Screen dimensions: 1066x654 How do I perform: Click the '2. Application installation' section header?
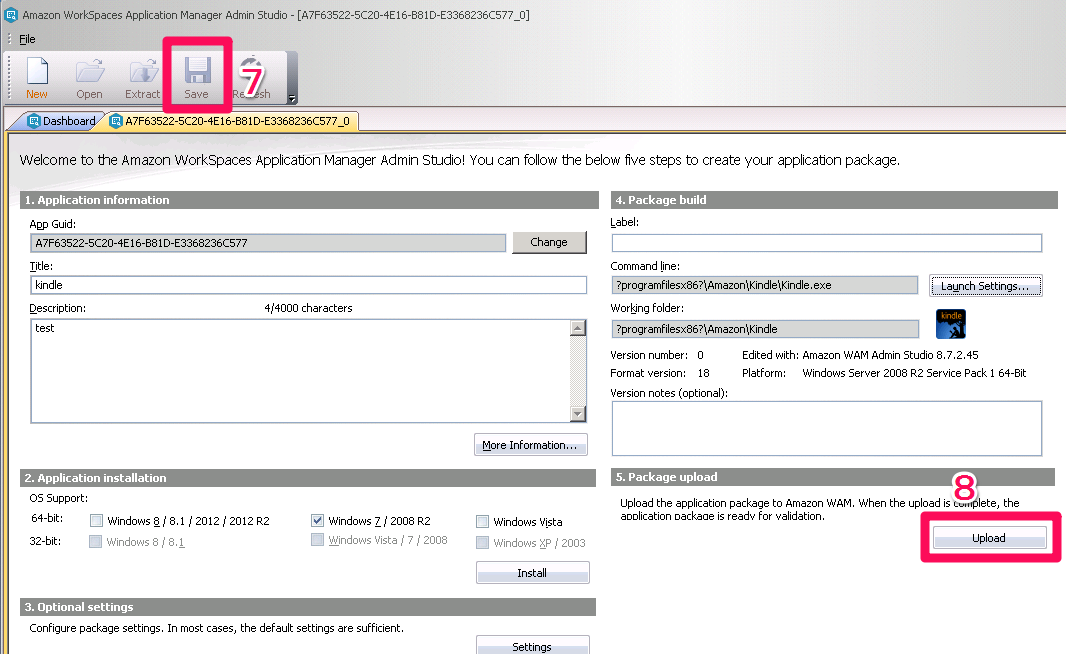tap(308, 478)
